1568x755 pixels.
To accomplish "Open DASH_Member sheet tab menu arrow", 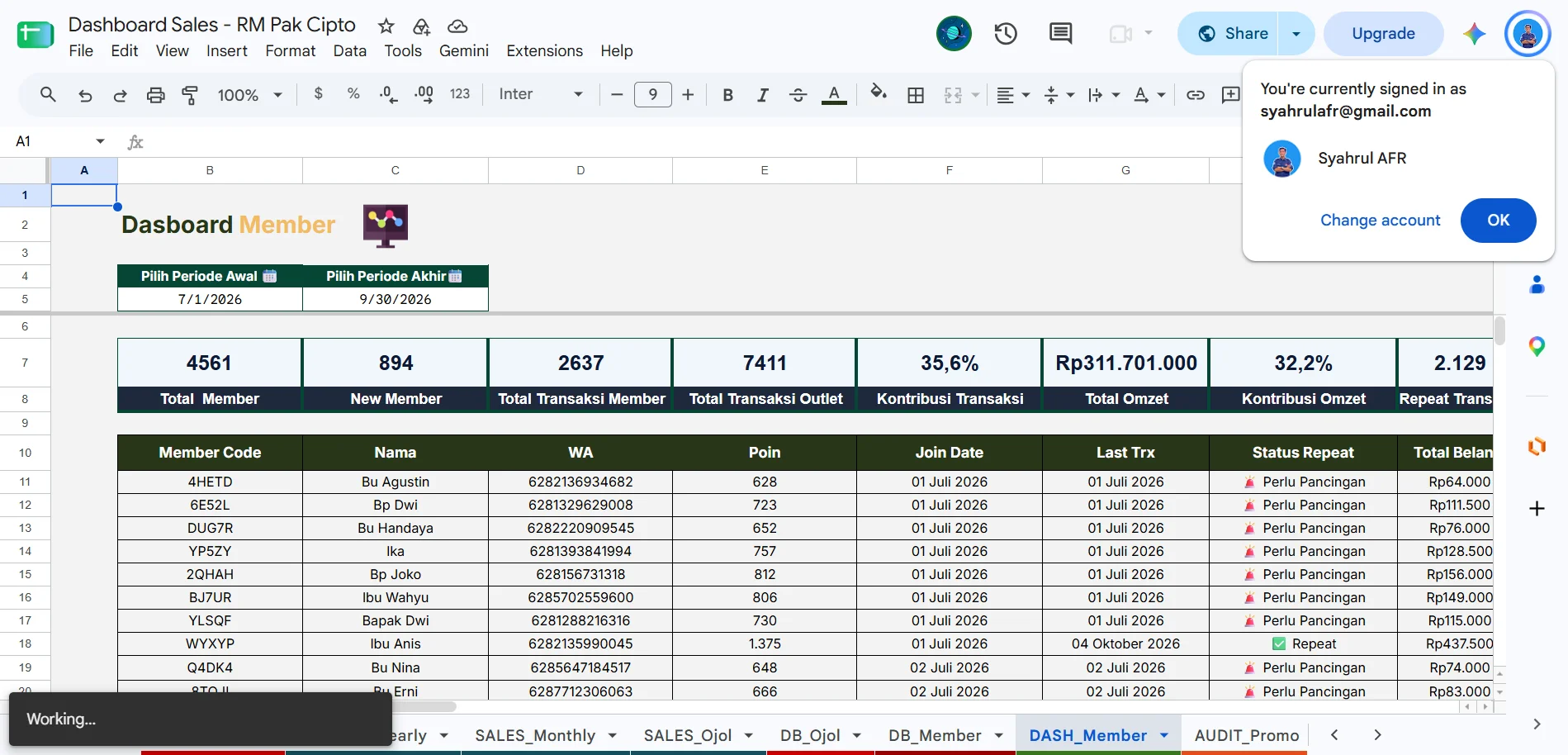I will pos(1164,735).
